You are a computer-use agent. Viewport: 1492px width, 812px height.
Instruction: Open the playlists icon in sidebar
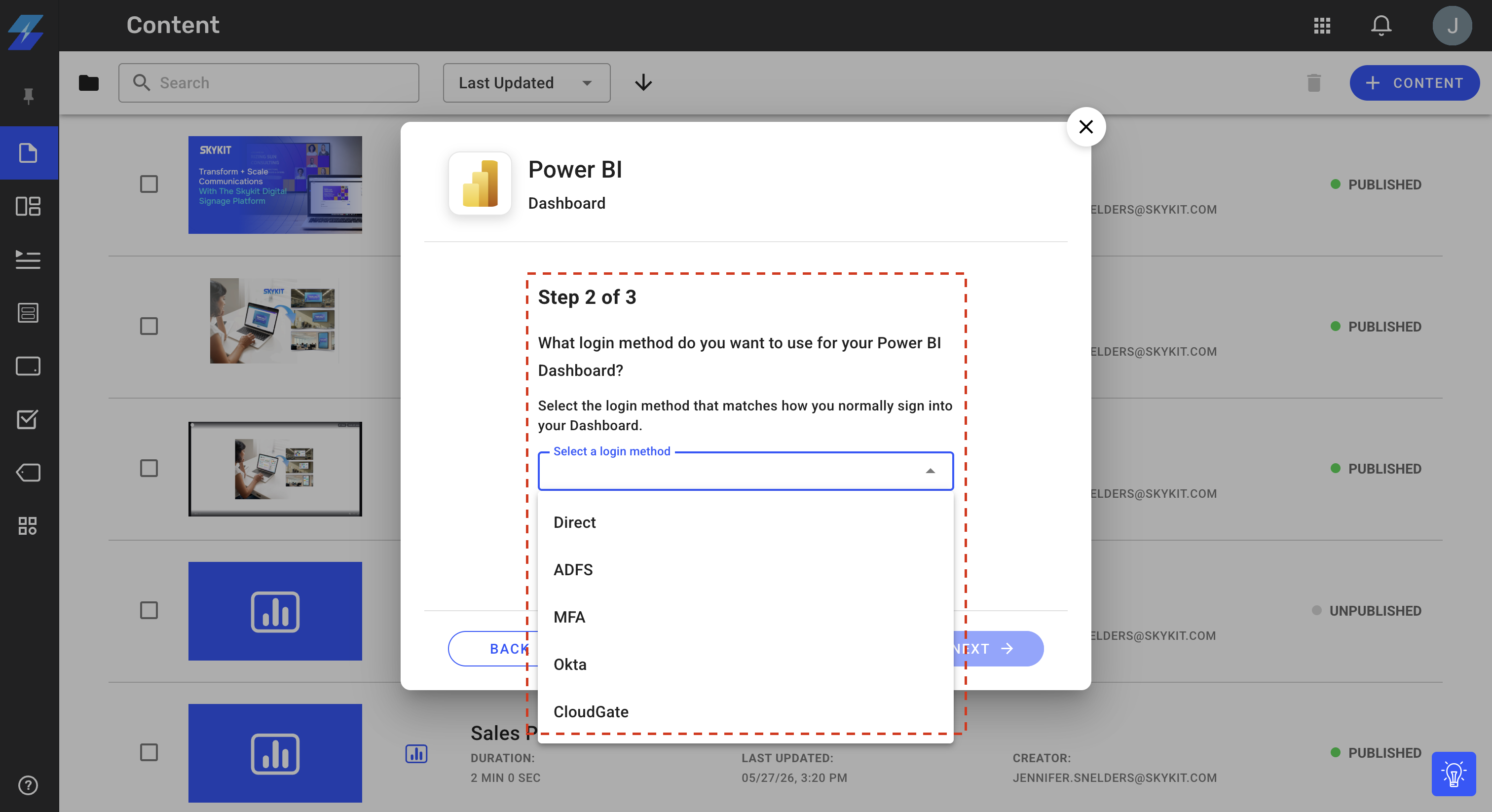pyautogui.click(x=29, y=259)
